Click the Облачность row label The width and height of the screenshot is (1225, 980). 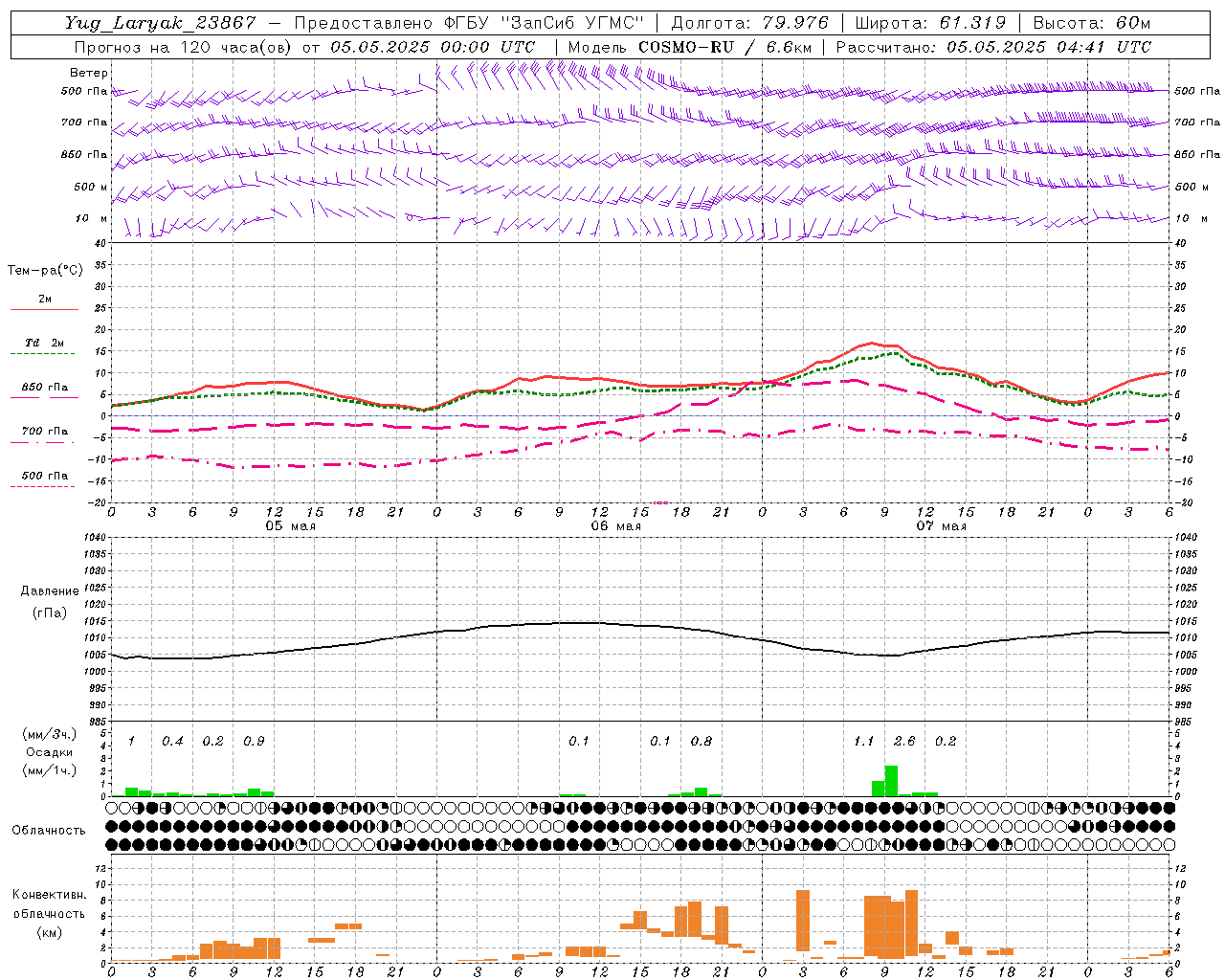tap(49, 830)
